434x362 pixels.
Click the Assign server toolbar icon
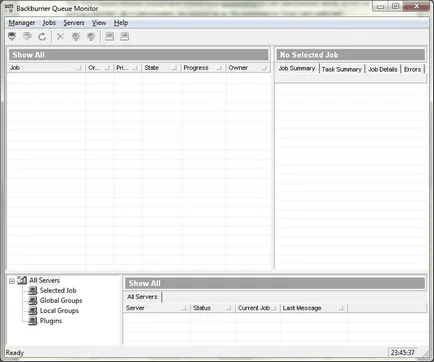(x=109, y=37)
